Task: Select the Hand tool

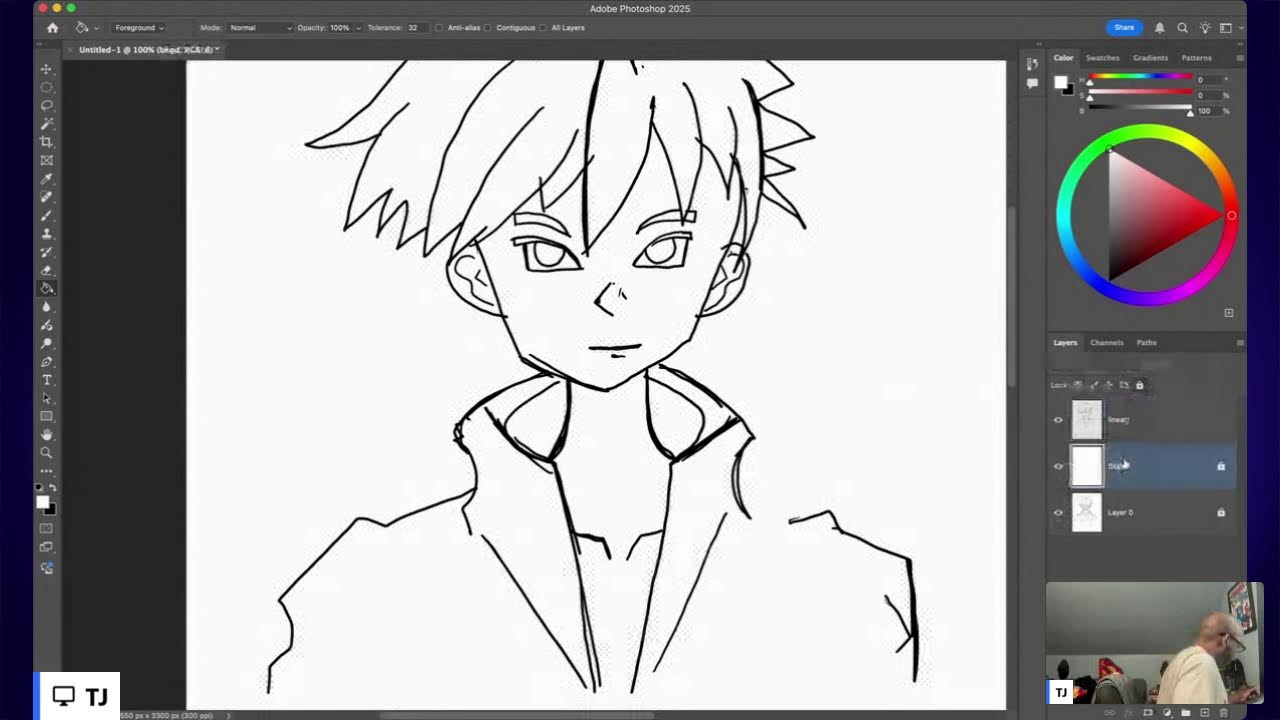Action: [46, 434]
